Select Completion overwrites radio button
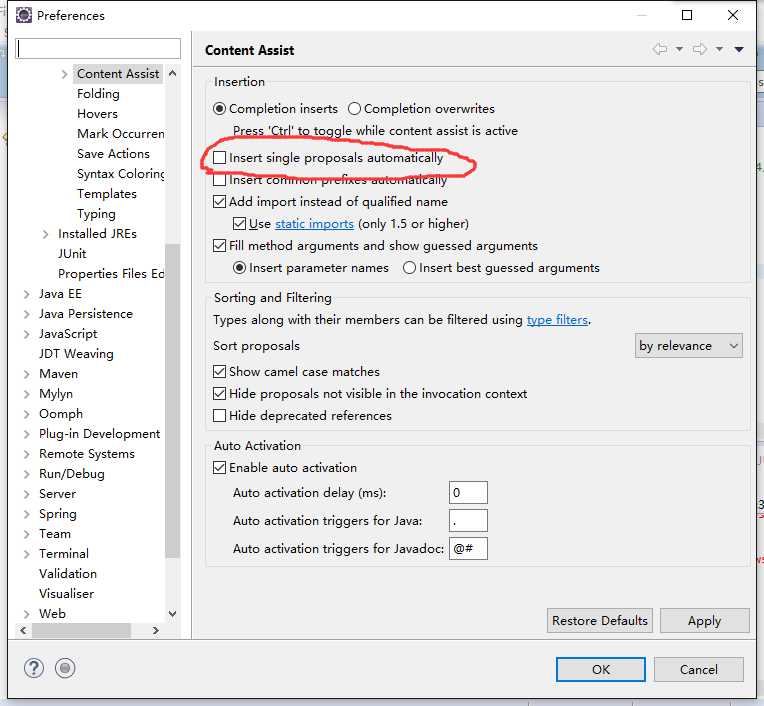 [354, 108]
